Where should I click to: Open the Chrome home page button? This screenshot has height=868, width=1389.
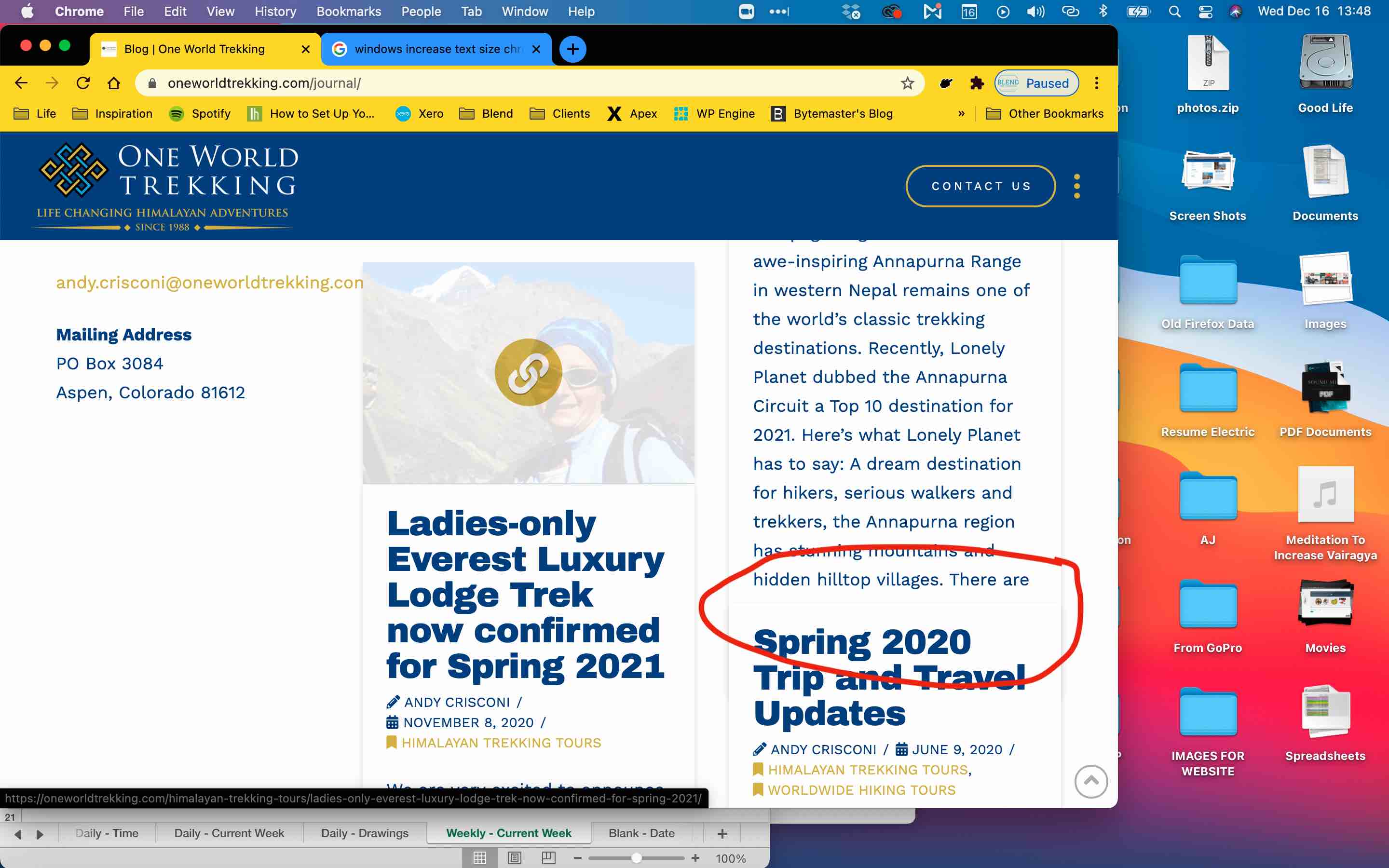coord(114,83)
